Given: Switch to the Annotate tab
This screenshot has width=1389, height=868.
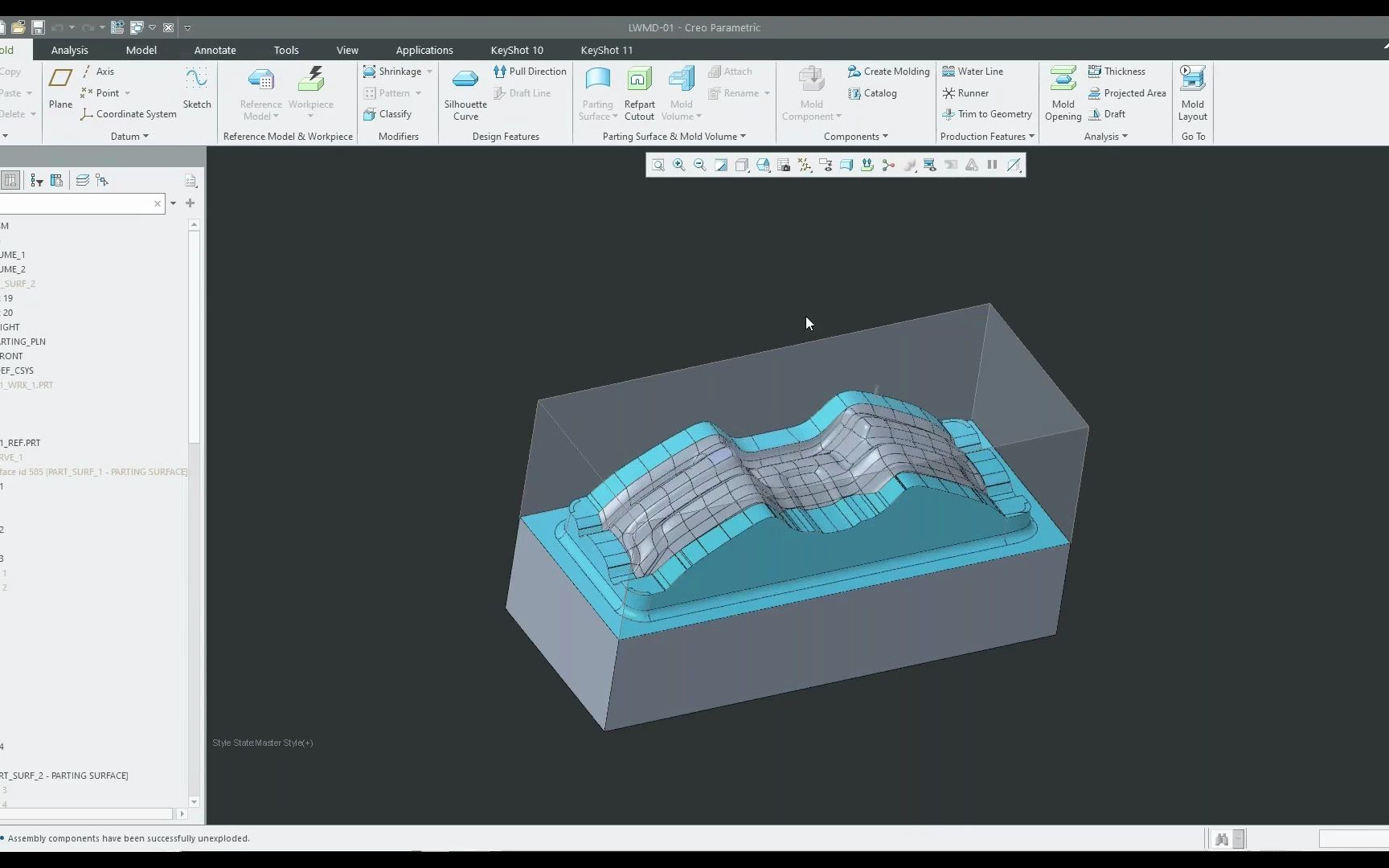Looking at the screenshot, I should [x=215, y=49].
